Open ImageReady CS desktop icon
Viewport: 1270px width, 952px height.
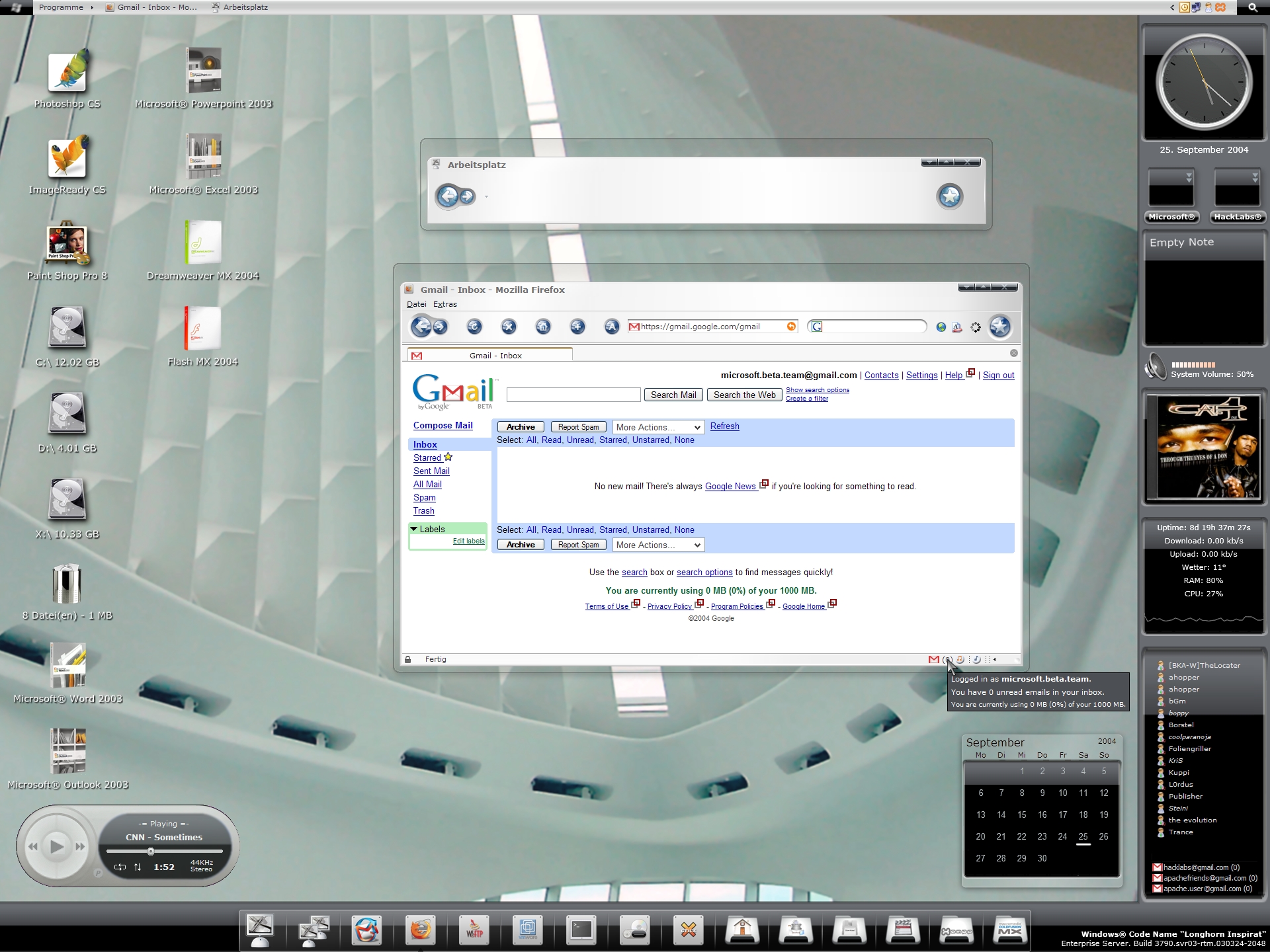click(x=67, y=165)
